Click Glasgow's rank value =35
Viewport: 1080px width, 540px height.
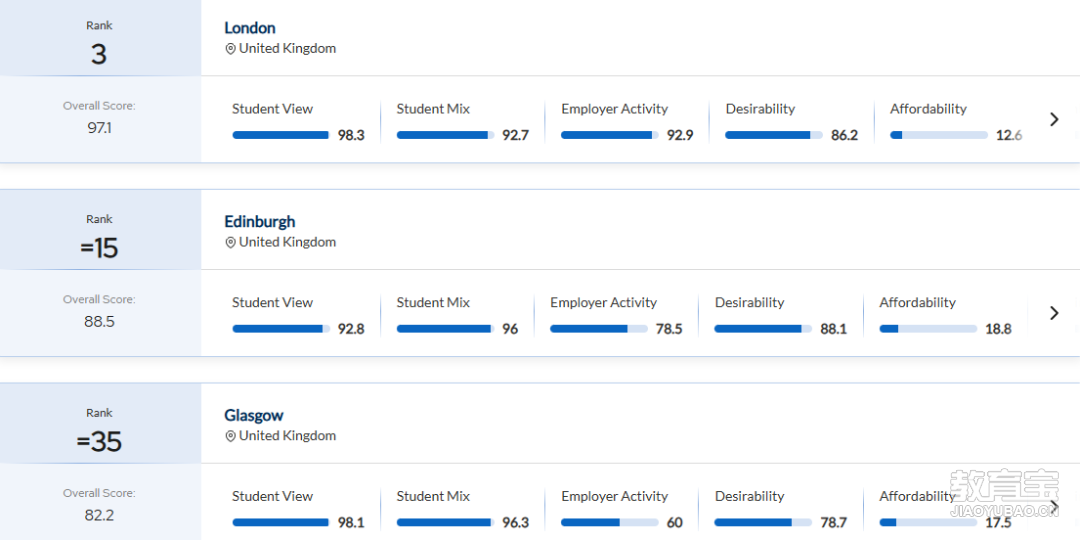point(99,442)
